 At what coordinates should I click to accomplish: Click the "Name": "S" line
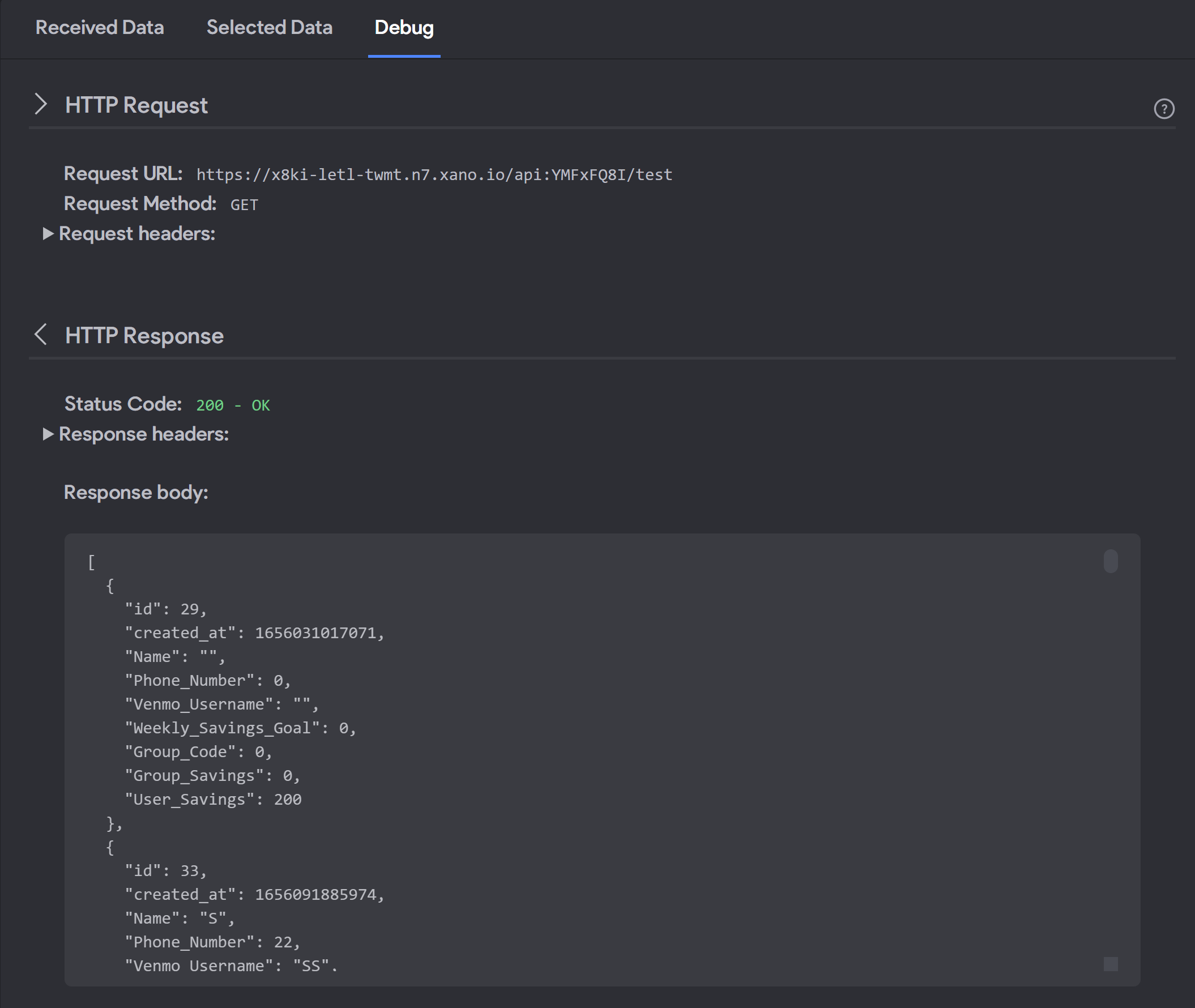point(180,919)
